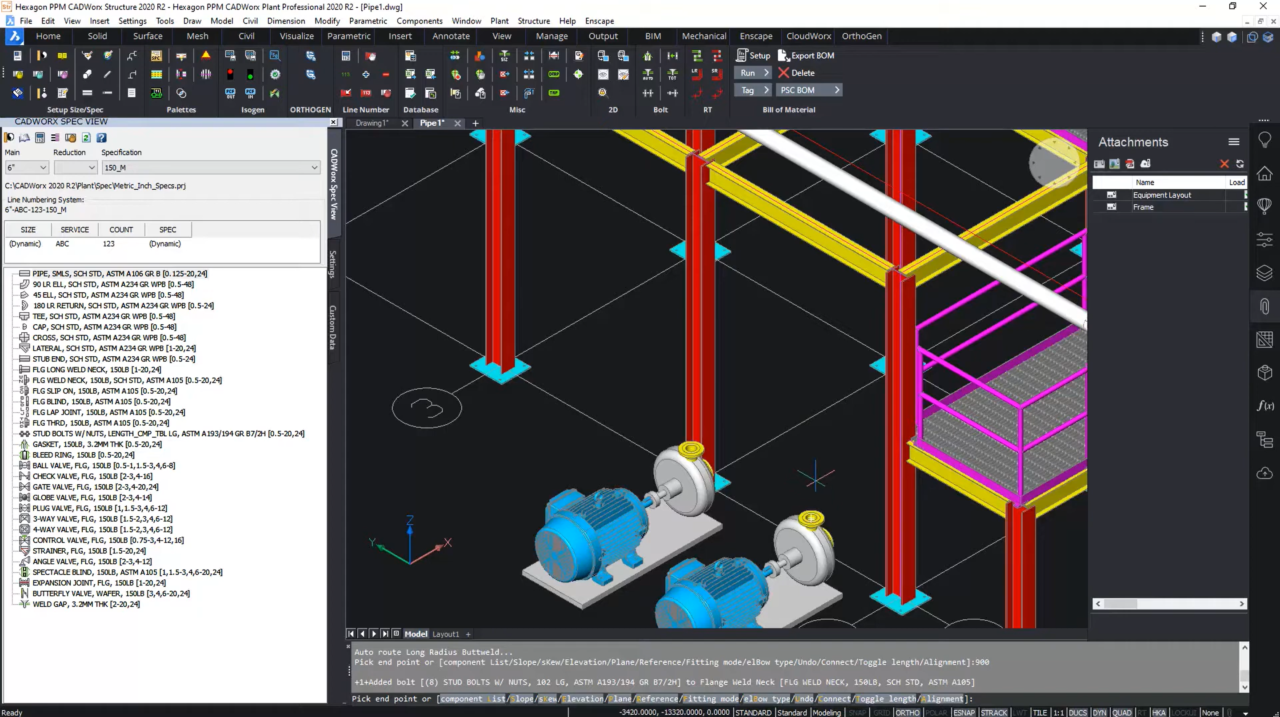Viewport: 1280px width, 717px height.
Task: Switch to the OrthoGen ribbon tab
Action: [x=862, y=36]
